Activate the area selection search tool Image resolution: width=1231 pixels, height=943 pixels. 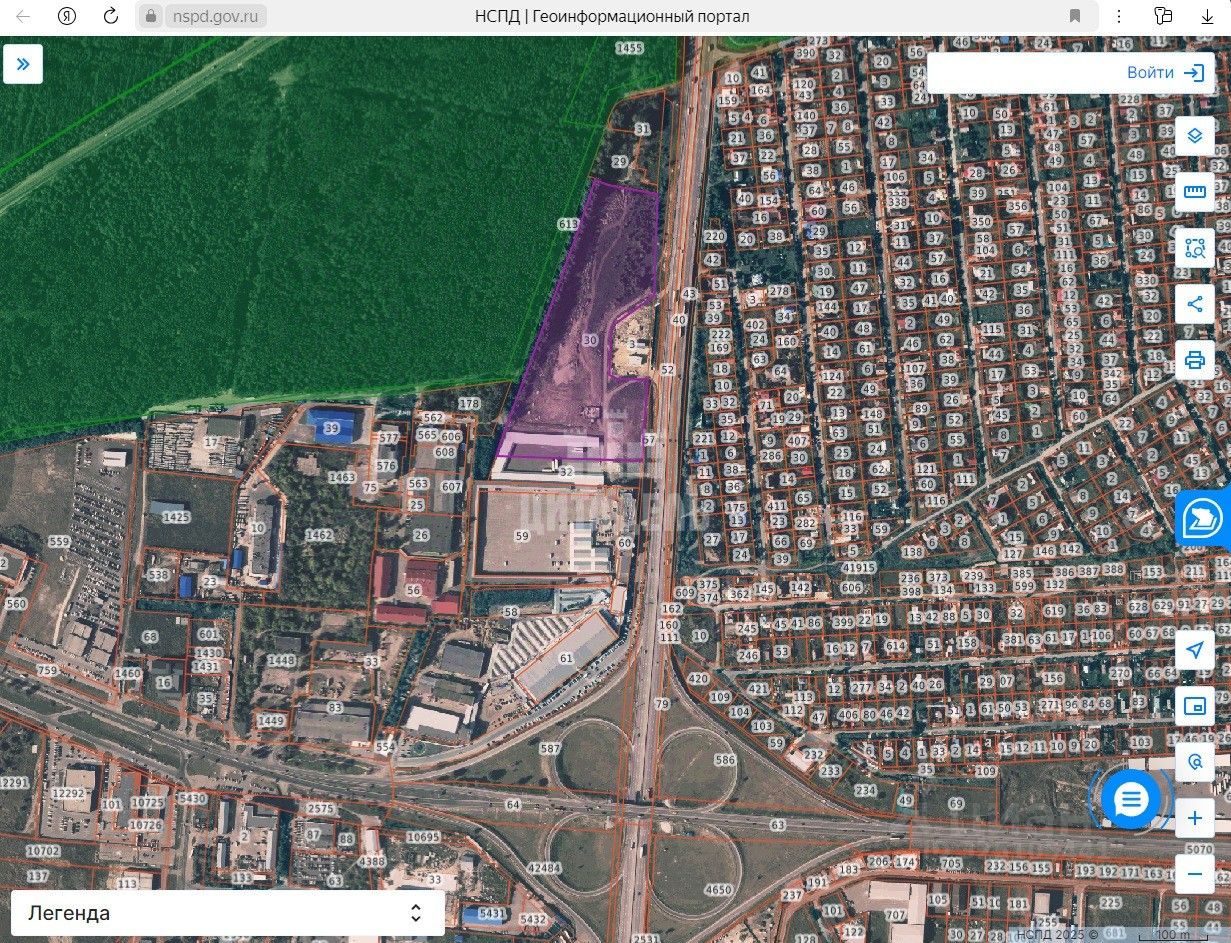click(x=1194, y=248)
